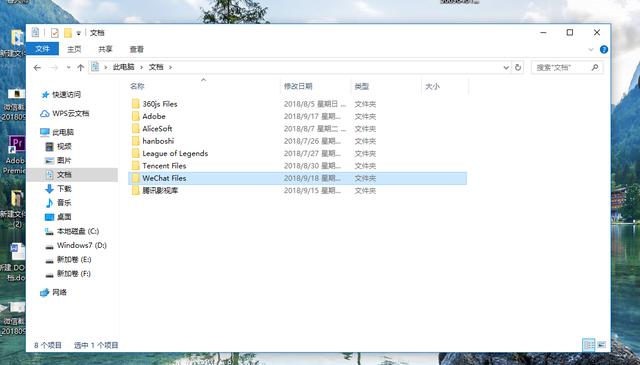
Task: Open the recent locations dropdown arrow
Action: pyautogui.click(x=68, y=68)
